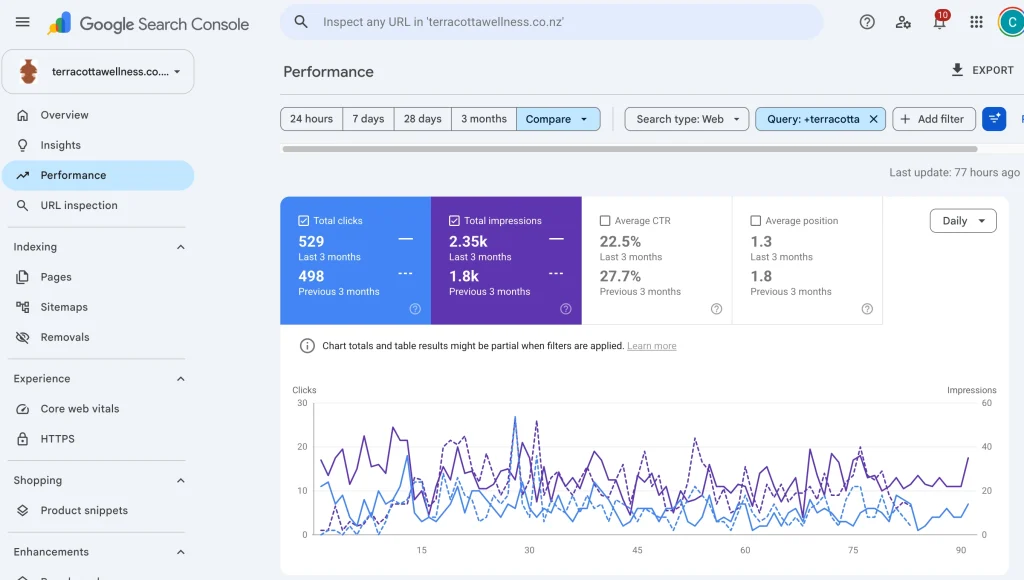
Task: Click the Sitemaps tree icon
Action: 23,307
